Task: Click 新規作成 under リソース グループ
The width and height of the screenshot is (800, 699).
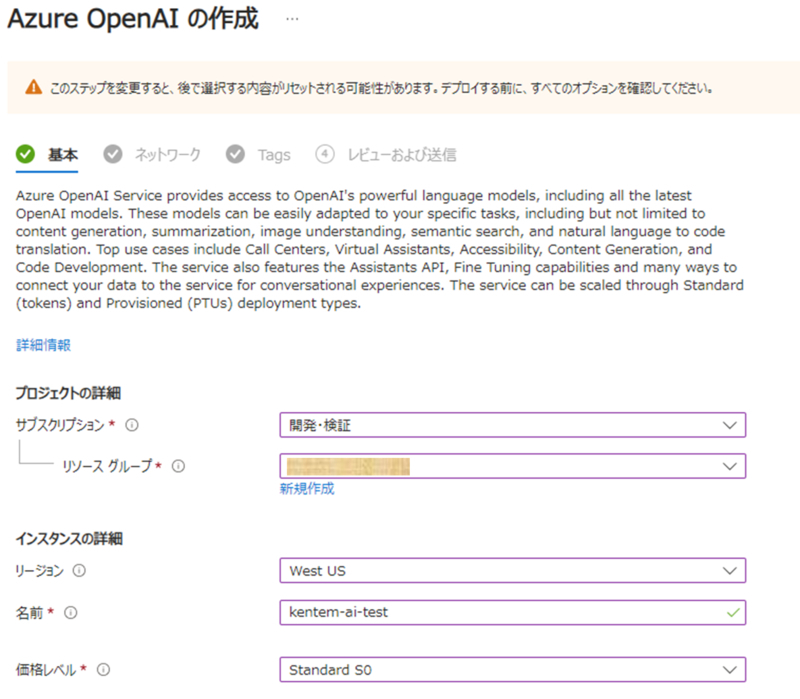Action: 304,489
